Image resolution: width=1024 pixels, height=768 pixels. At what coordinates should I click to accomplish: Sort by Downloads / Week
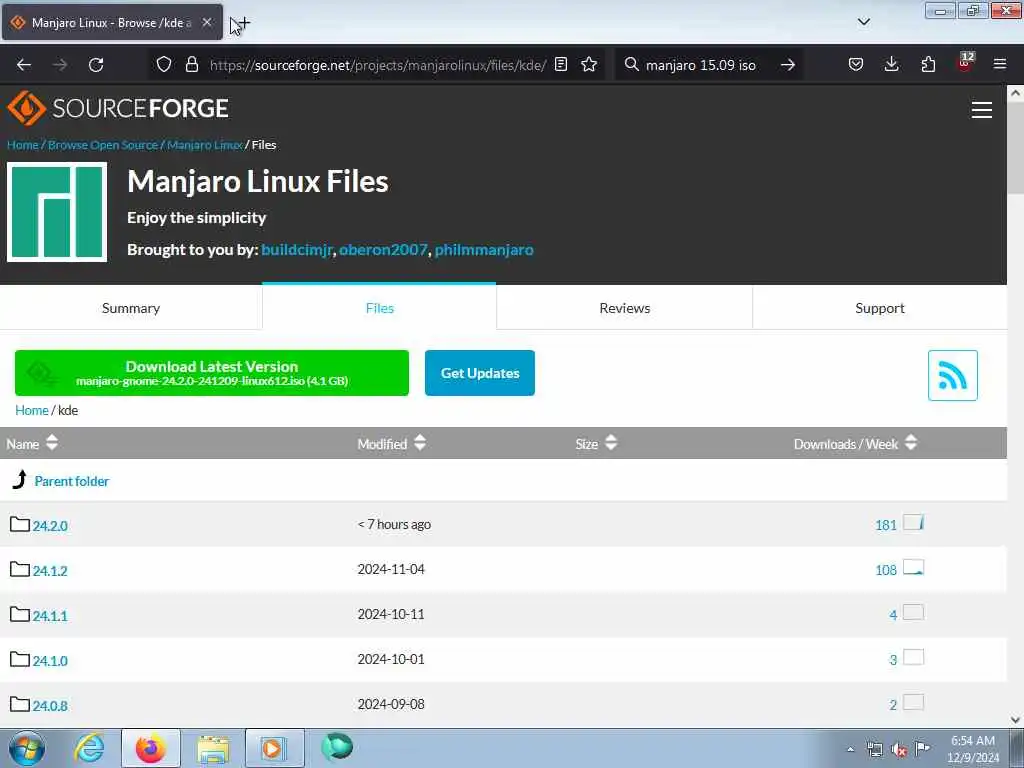(x=855, y=443)
